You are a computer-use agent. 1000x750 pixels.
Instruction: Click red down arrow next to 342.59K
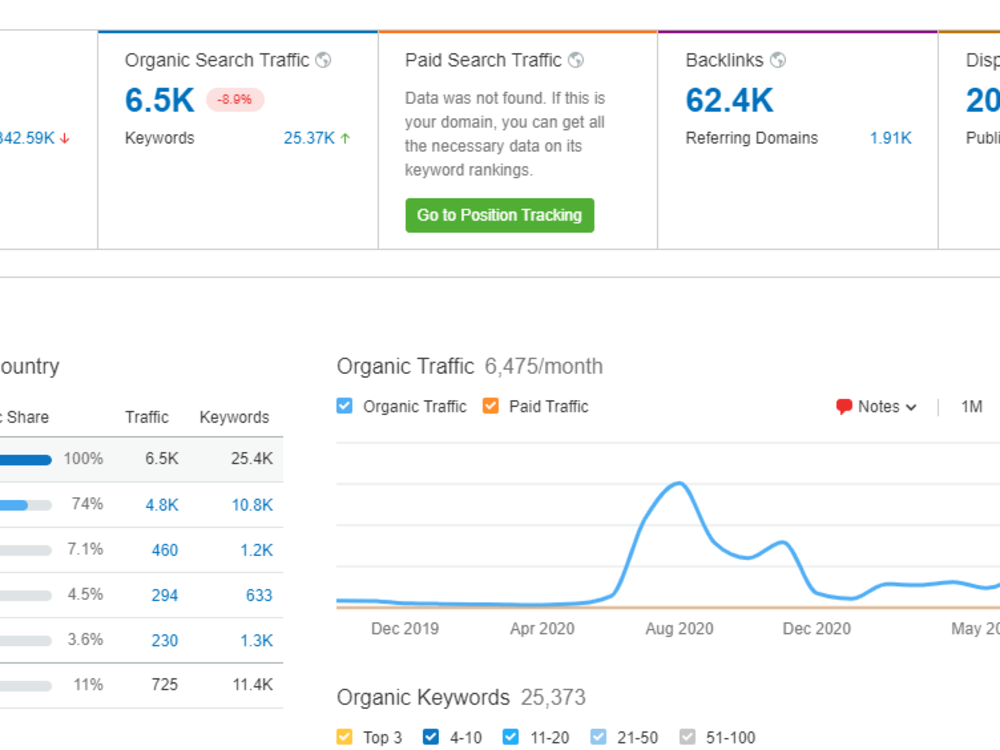coord(64,138)
